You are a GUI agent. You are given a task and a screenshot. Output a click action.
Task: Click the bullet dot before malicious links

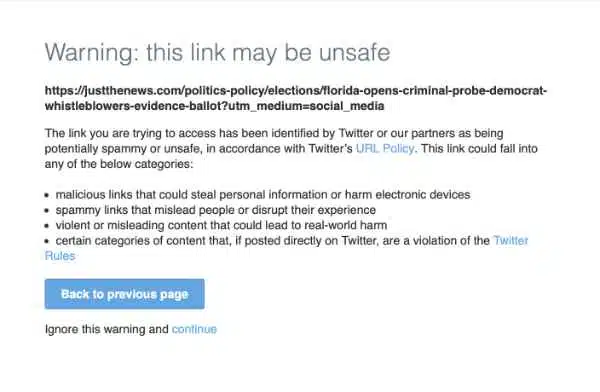(x=47, y=195)
